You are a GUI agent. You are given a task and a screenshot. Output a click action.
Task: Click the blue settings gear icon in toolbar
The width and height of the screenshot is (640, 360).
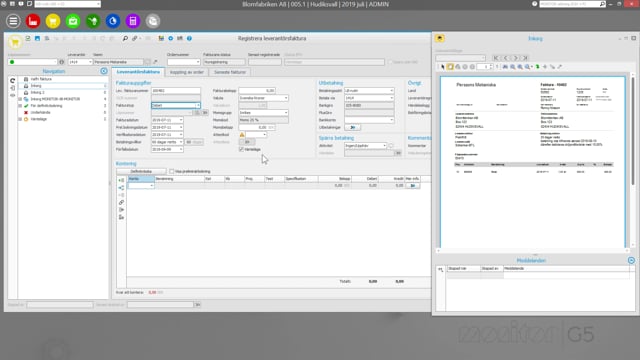[x=171, y=38]
